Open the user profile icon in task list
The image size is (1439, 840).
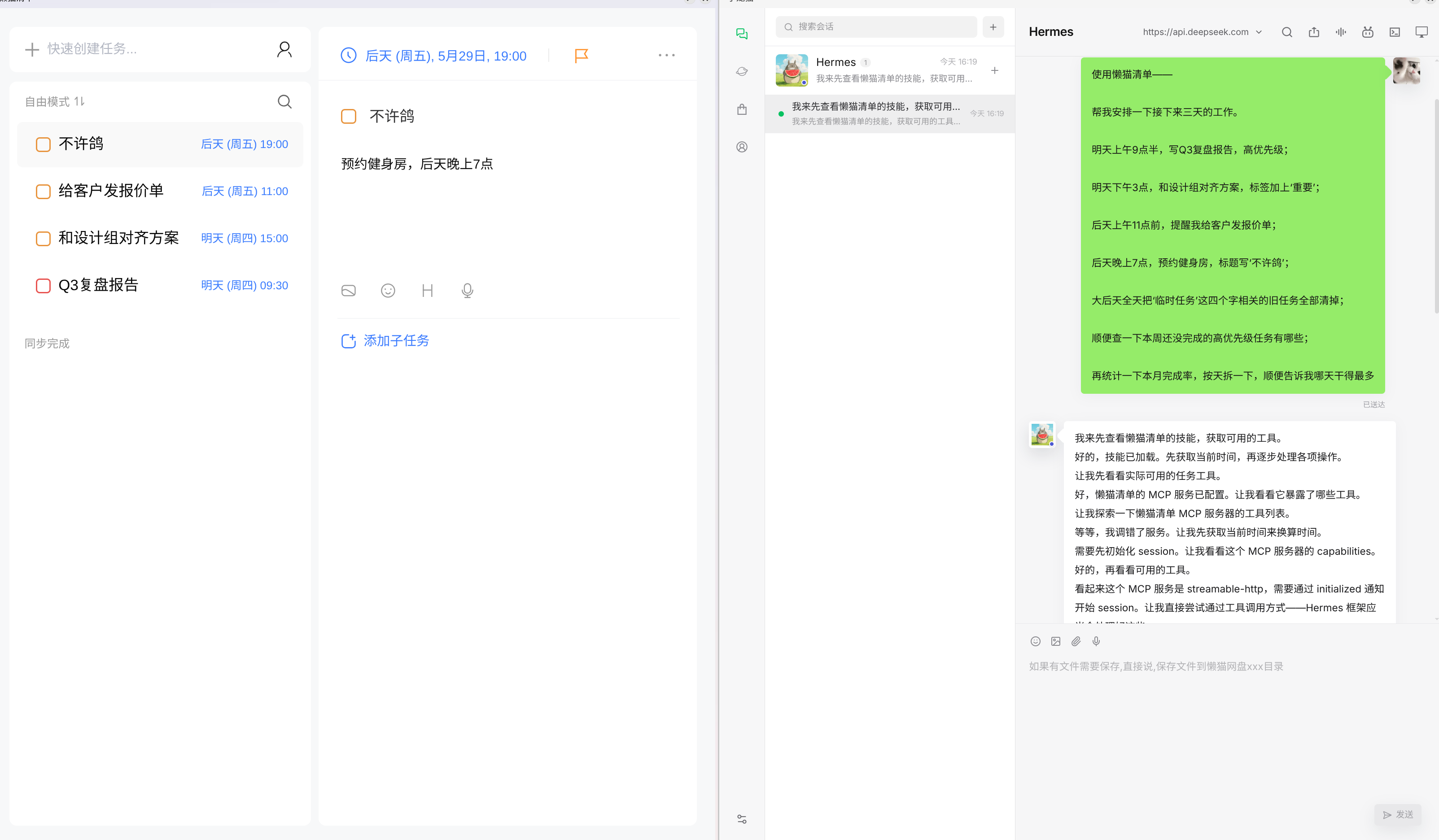[284, 50]
